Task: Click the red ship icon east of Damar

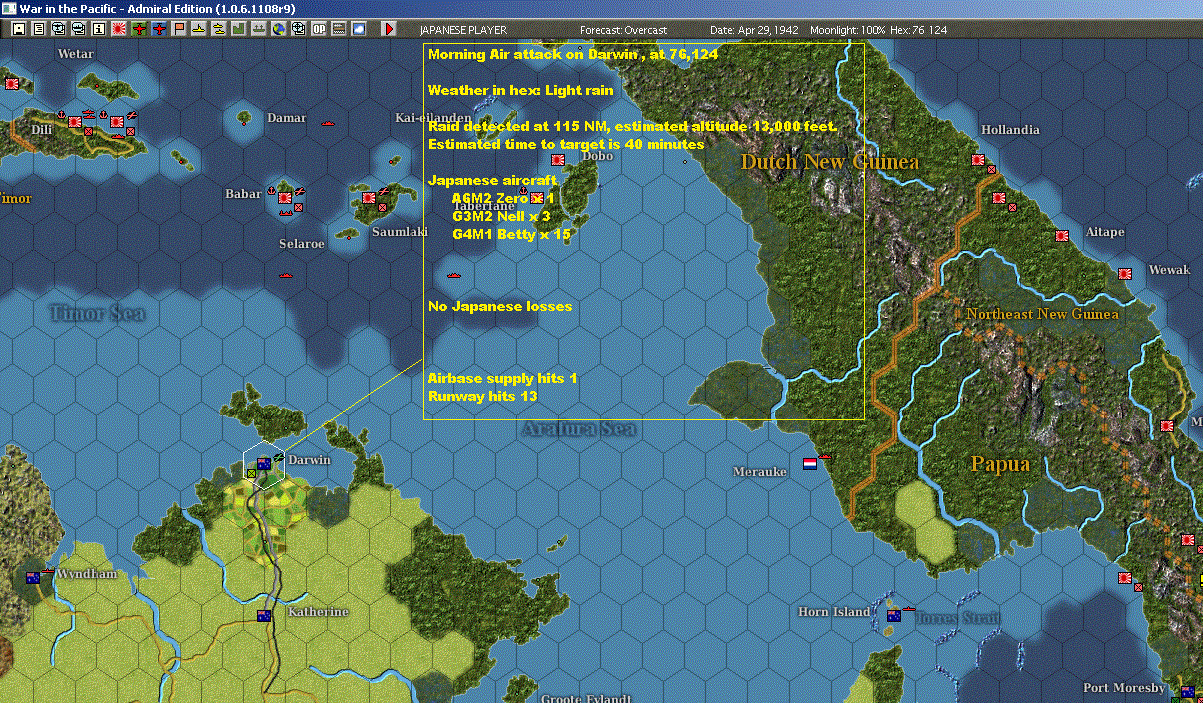Action: [327, 123]
